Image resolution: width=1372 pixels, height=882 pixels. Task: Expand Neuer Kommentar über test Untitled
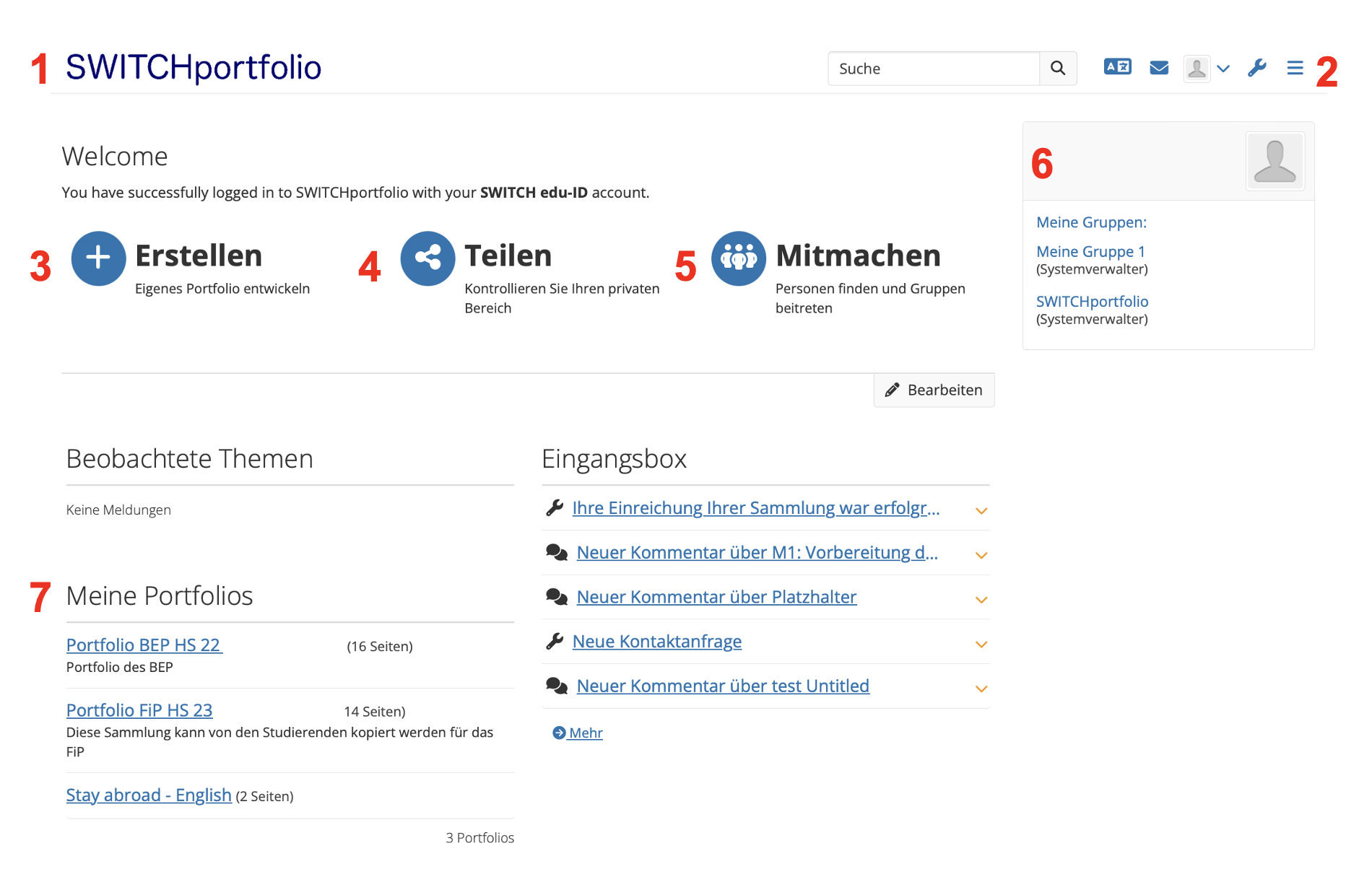[x=981, y=689]
